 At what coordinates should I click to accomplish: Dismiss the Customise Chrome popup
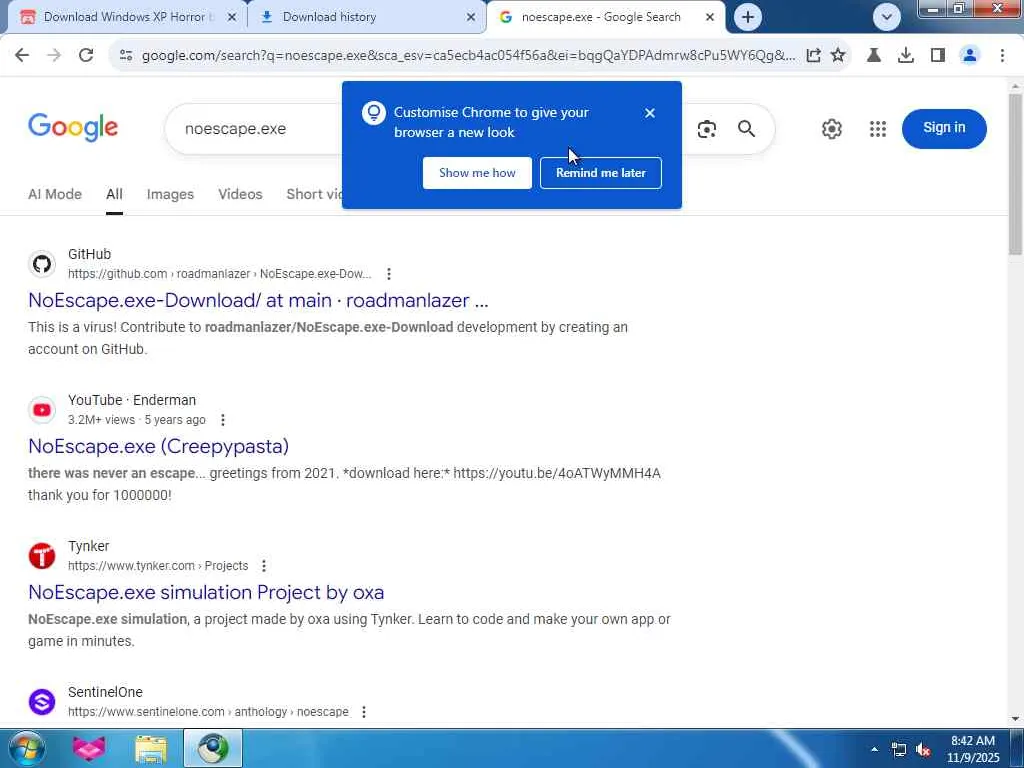[x=650, y=113]
